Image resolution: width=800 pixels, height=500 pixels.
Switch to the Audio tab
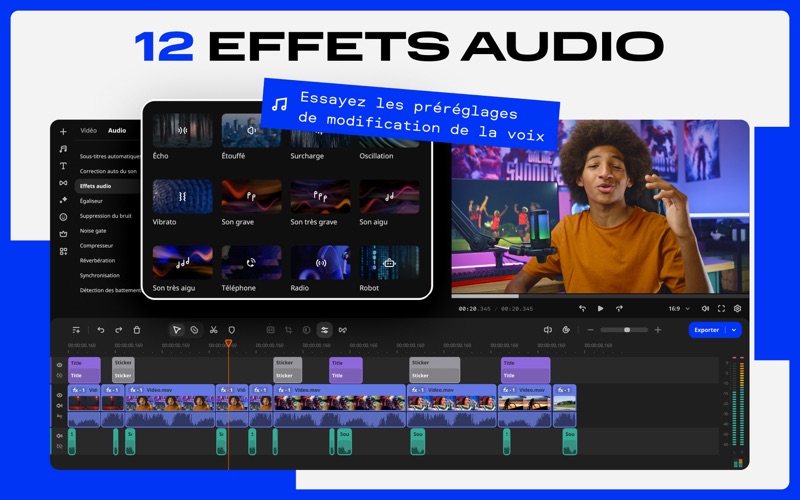[x=117, y=131]
